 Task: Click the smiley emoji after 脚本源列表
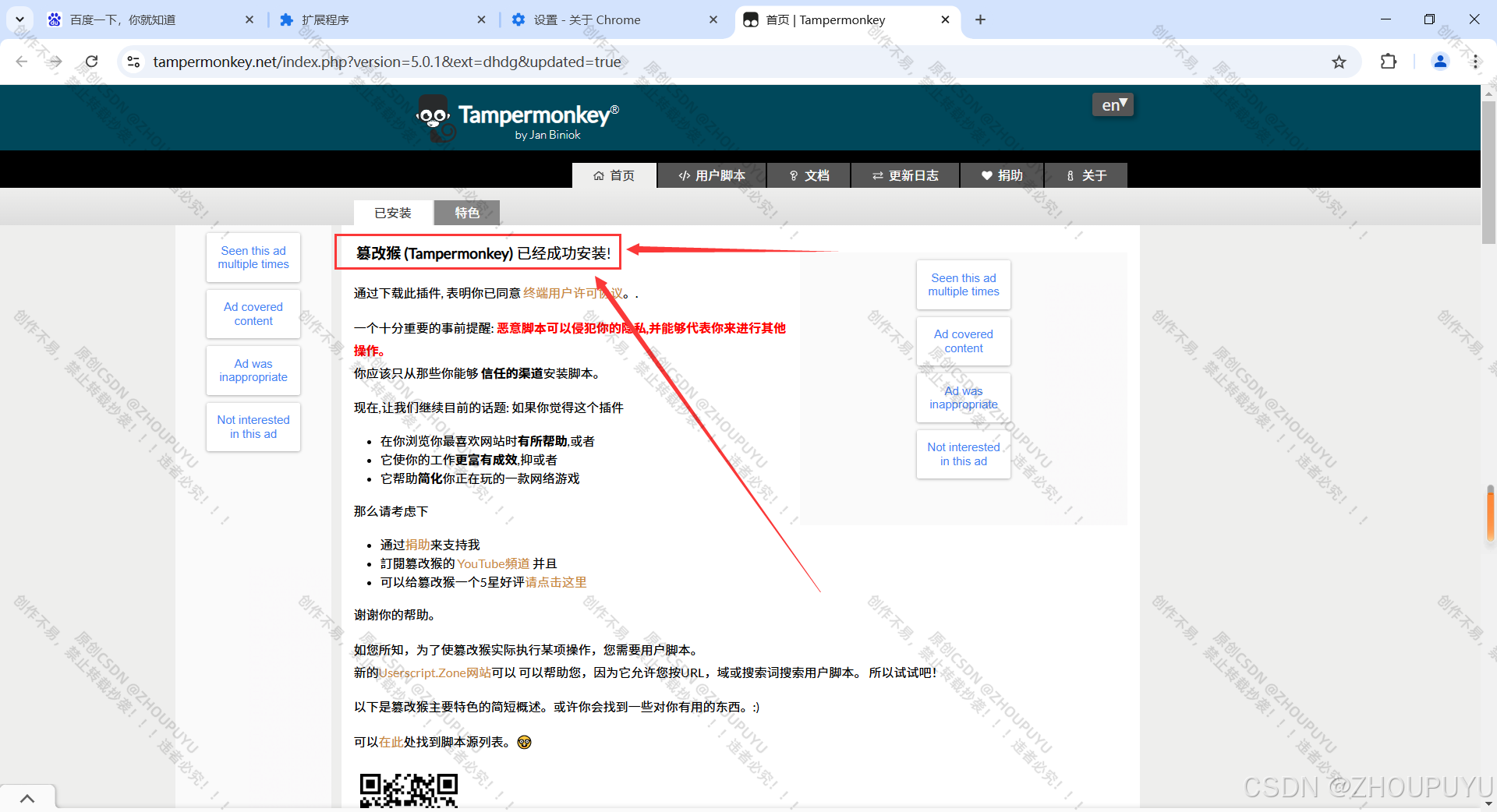(x=525, y=742)
